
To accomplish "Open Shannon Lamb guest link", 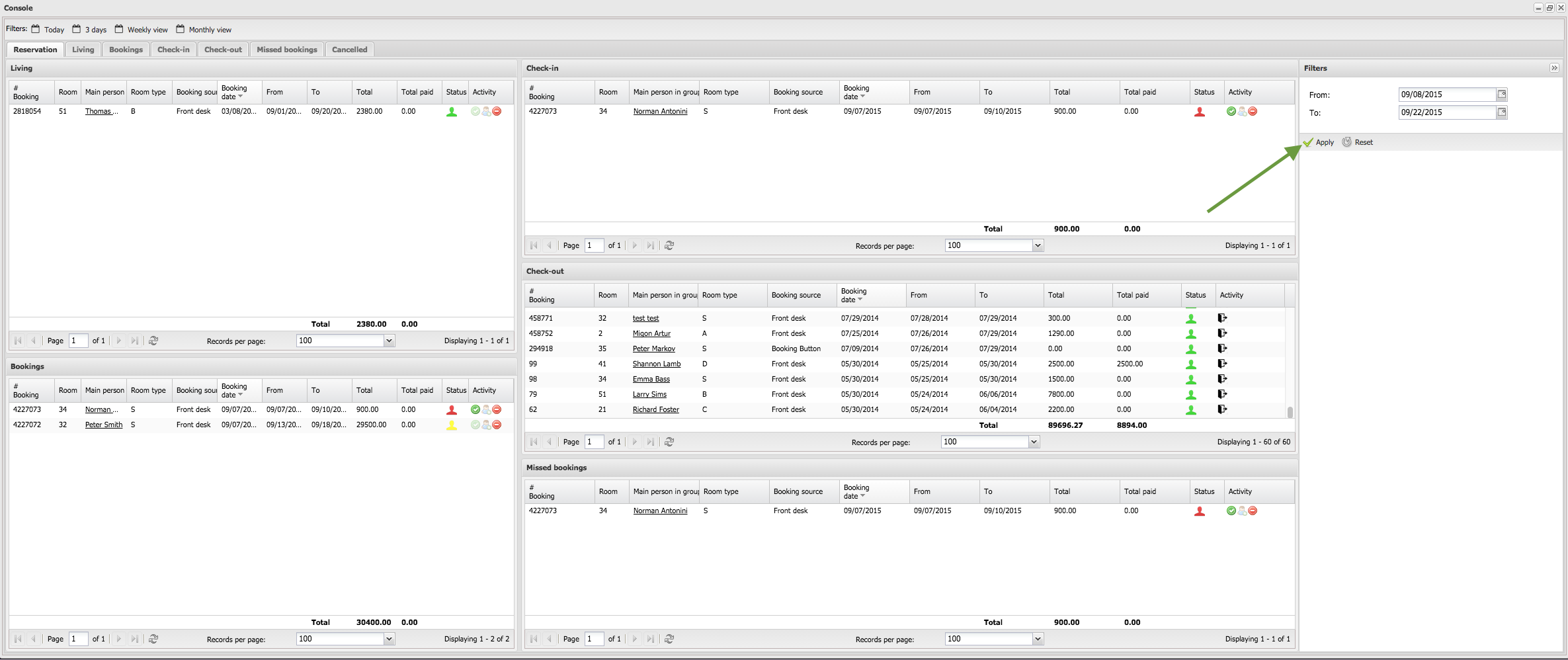I will [657, 364].
